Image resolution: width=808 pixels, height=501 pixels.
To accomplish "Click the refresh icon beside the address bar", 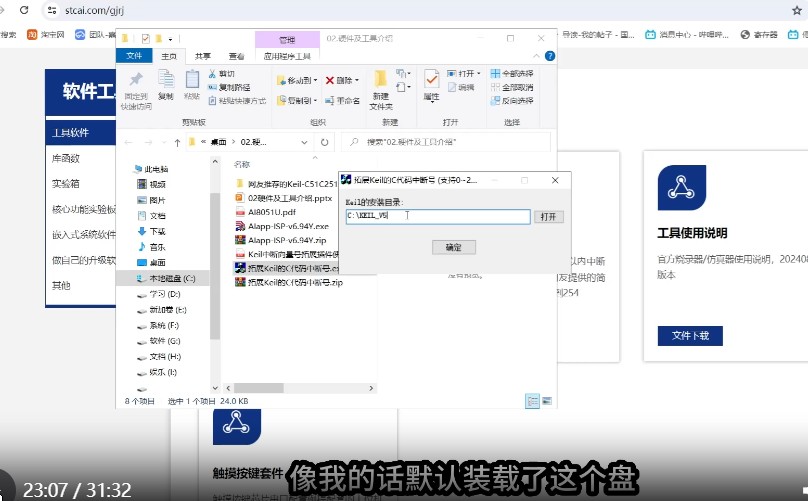I will [x=324, y=142].
